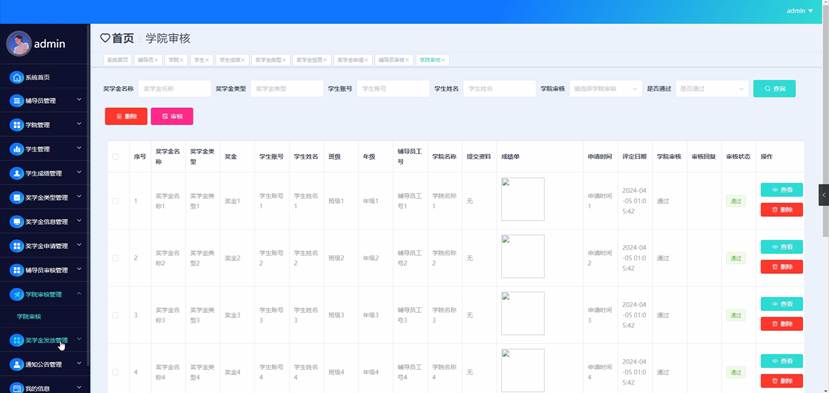Check the checkbox for row 3
This screenshot has width=829, height=393.
pos(115,315)
